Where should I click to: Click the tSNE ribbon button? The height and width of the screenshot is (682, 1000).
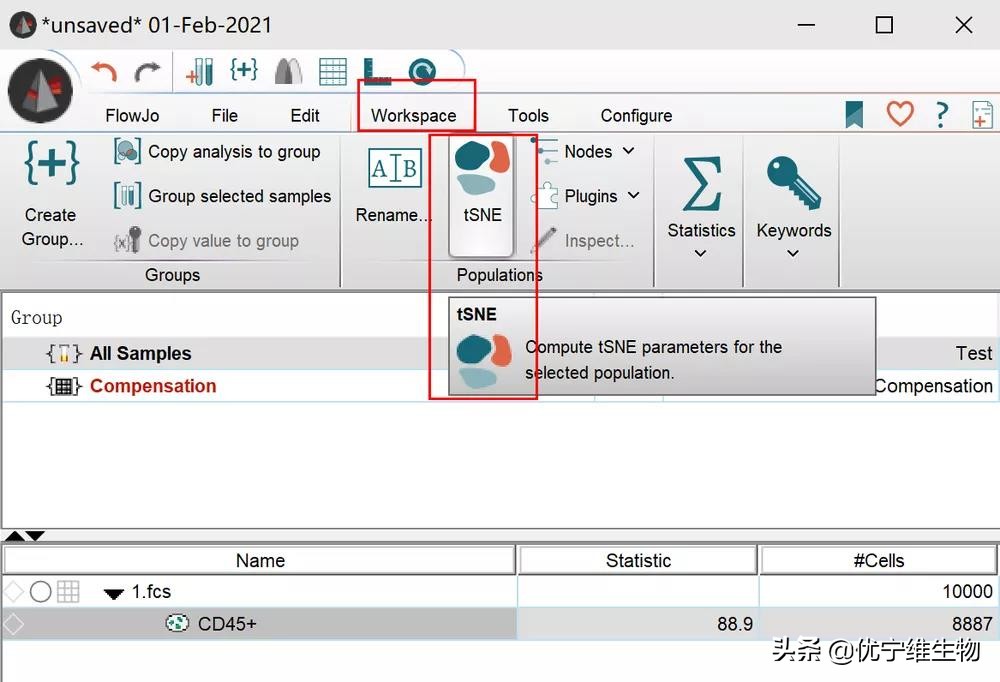point(482,195)
